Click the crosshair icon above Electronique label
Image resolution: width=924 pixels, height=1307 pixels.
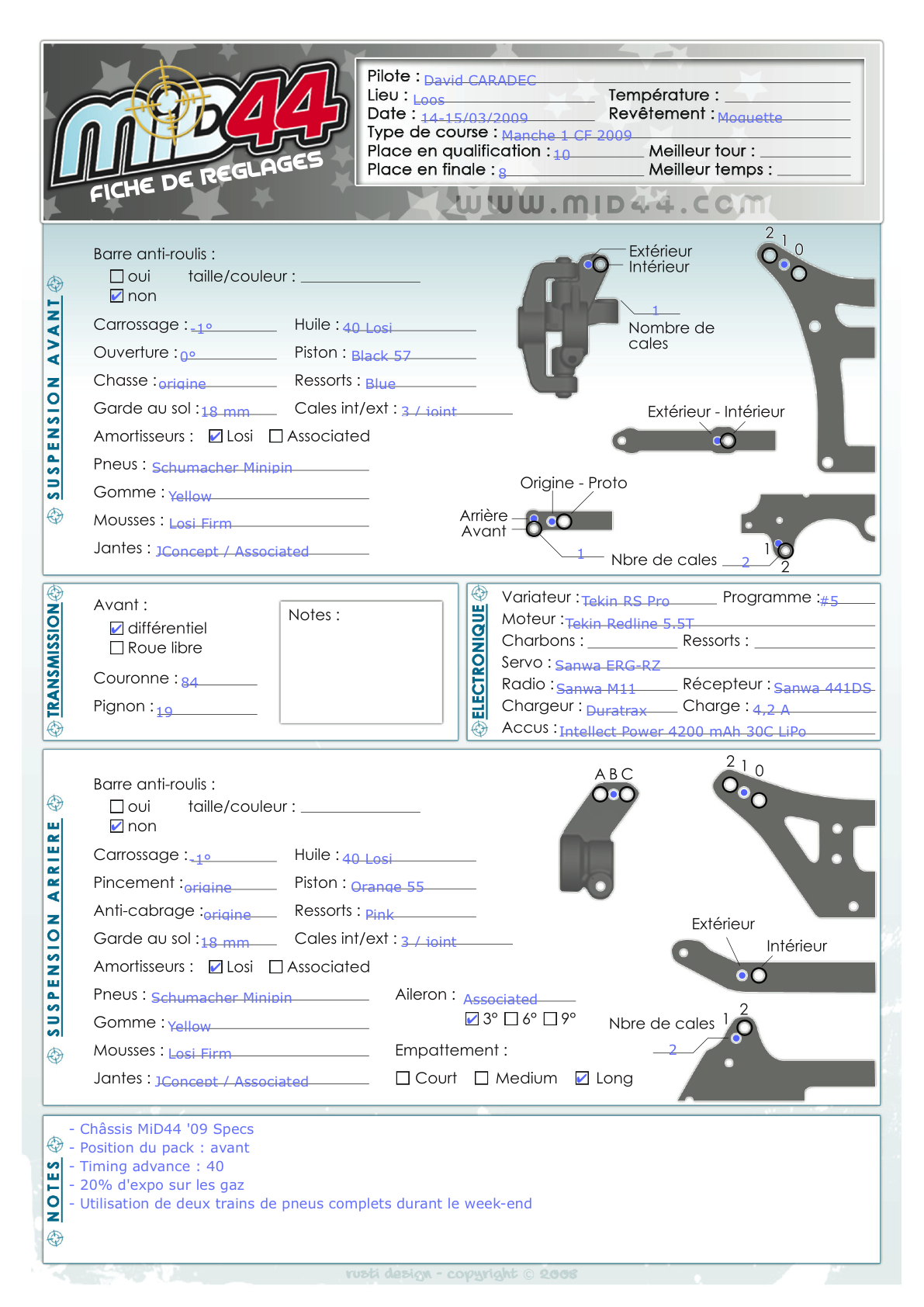coord(479,594)
